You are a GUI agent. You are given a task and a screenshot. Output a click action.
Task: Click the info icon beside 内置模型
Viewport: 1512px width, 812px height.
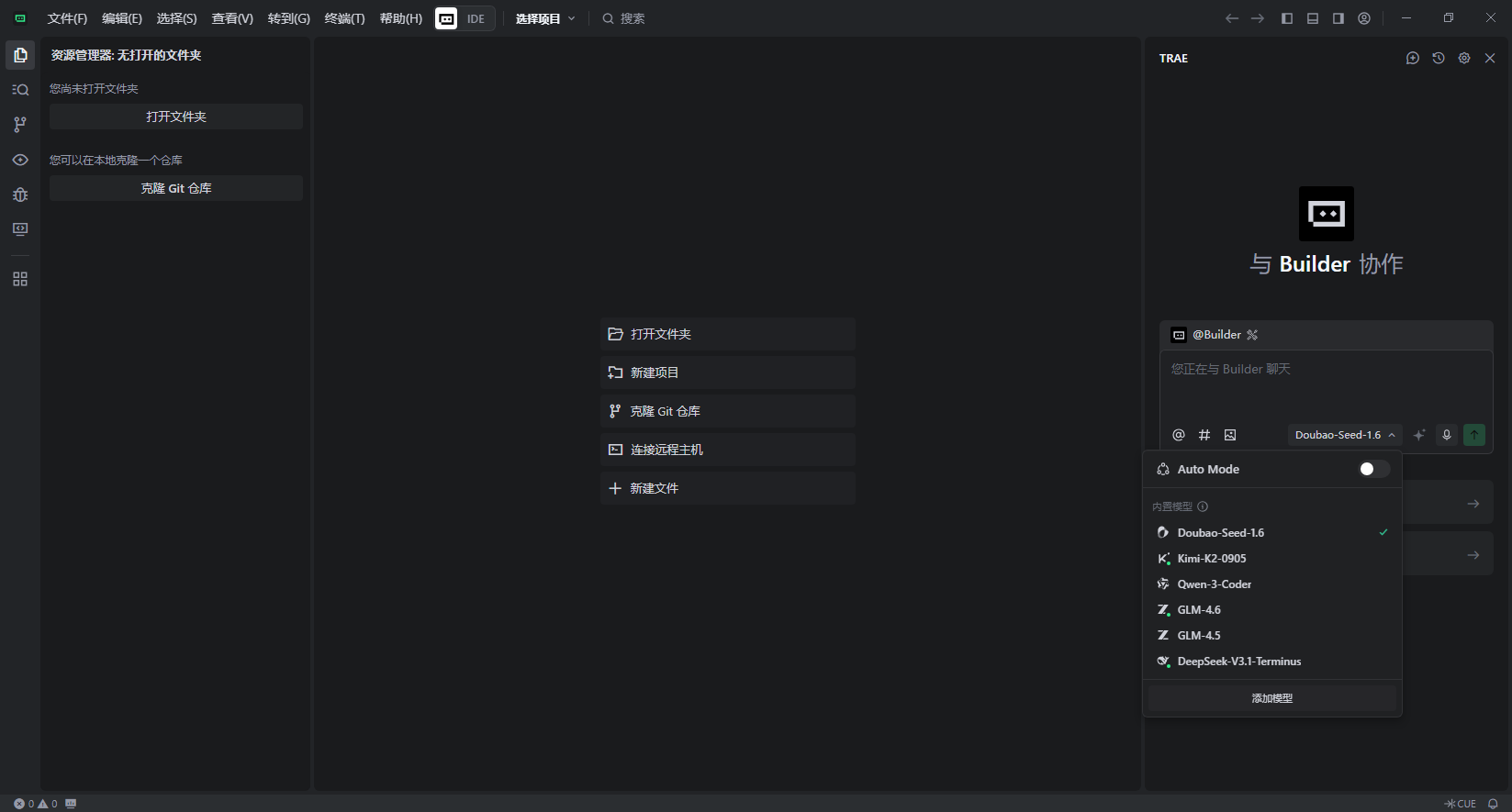[x=1203, y=506]
